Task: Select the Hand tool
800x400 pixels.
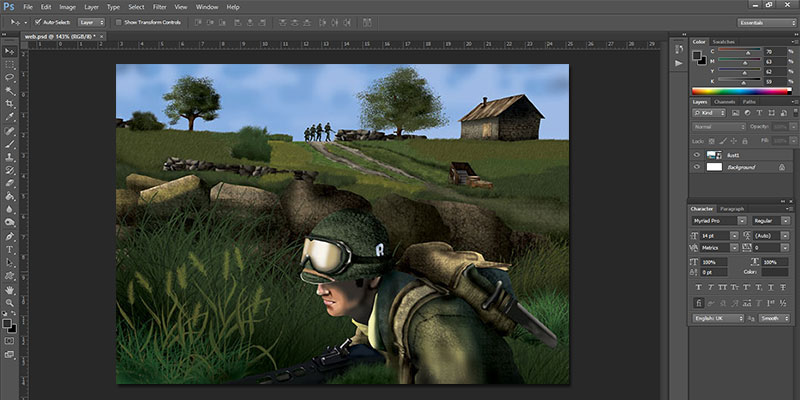Action: click(10, 290)
